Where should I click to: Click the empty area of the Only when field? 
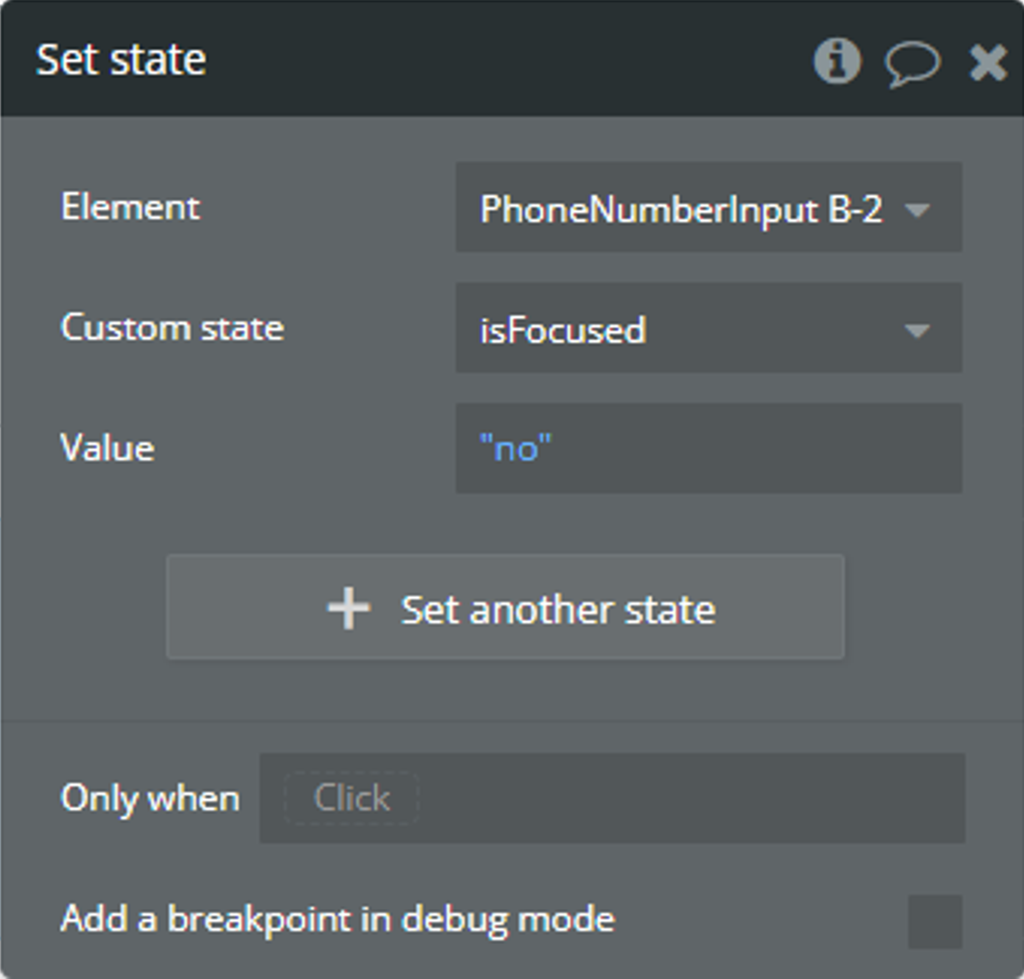691,798
